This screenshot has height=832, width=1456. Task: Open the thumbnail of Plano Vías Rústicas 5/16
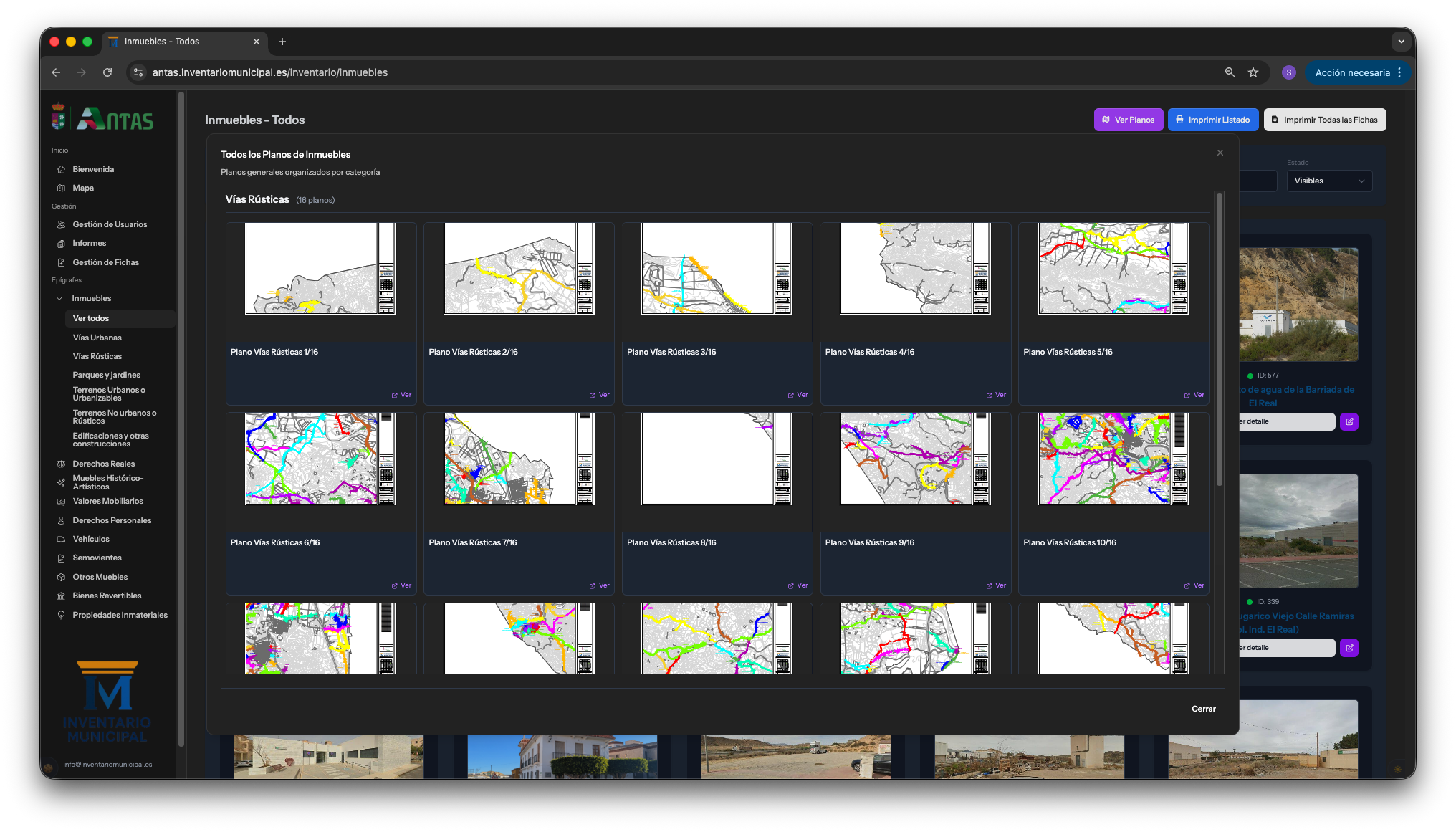click(1112, 269)
